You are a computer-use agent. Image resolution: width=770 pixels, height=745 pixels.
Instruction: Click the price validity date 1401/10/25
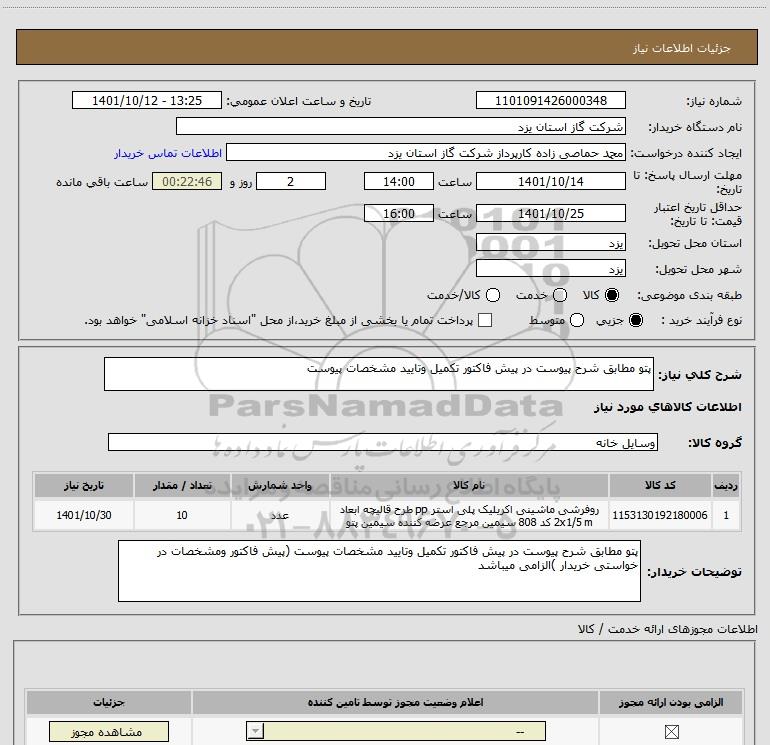550,213
